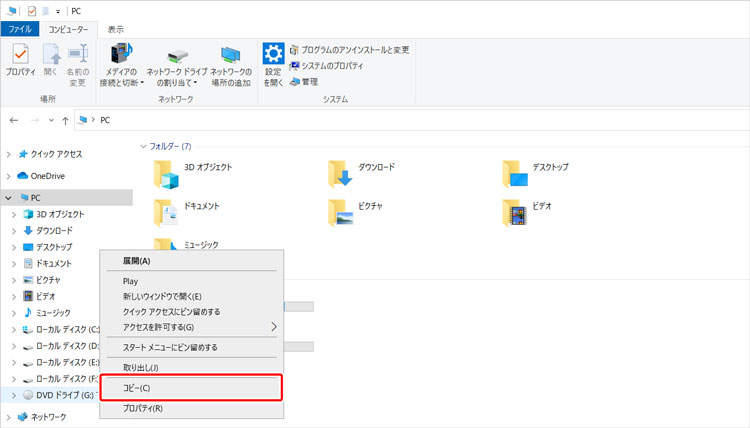Choose 展開(A) from context menu
The image size is (750, 428).
point(191,261)
